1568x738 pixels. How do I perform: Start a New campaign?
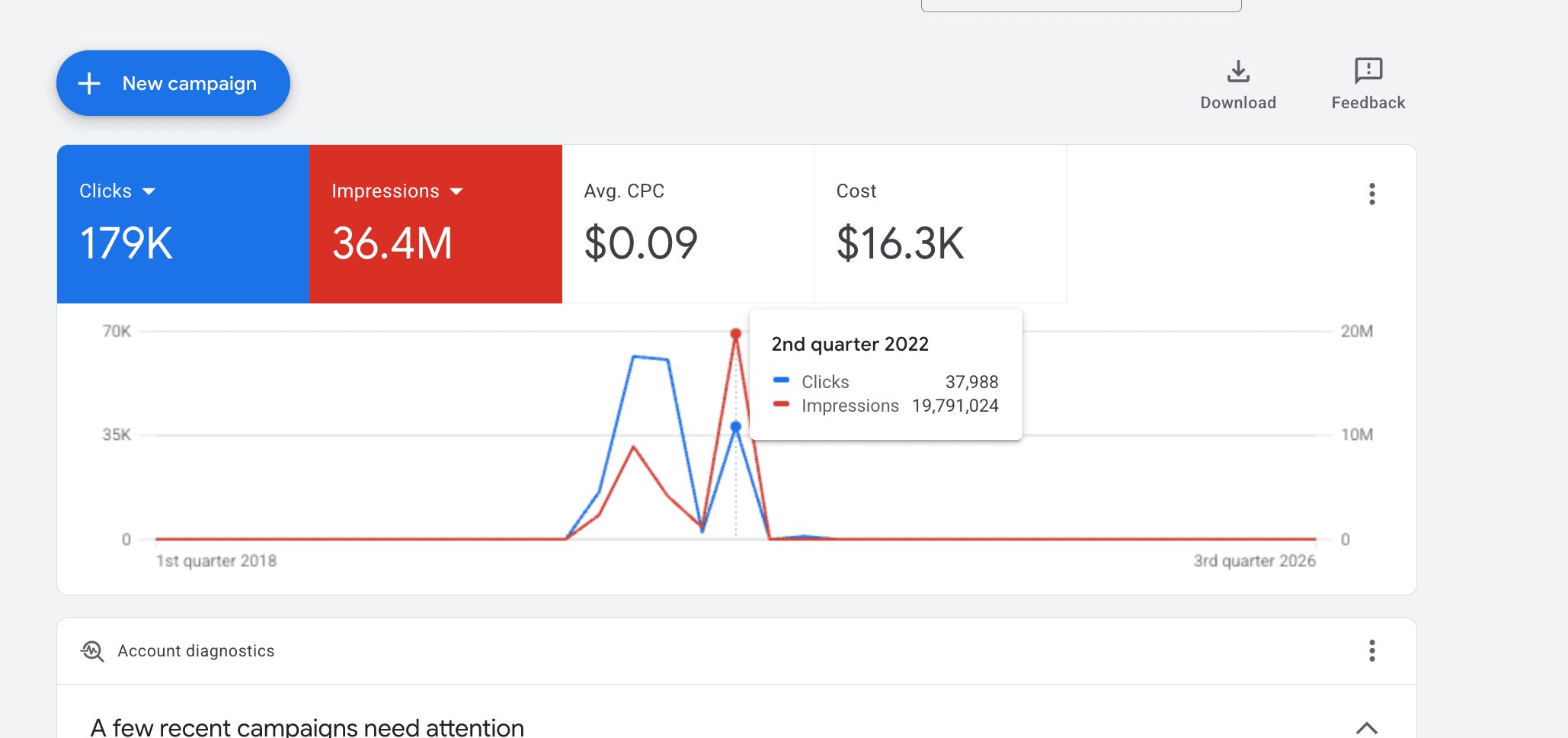click(173, 83)
